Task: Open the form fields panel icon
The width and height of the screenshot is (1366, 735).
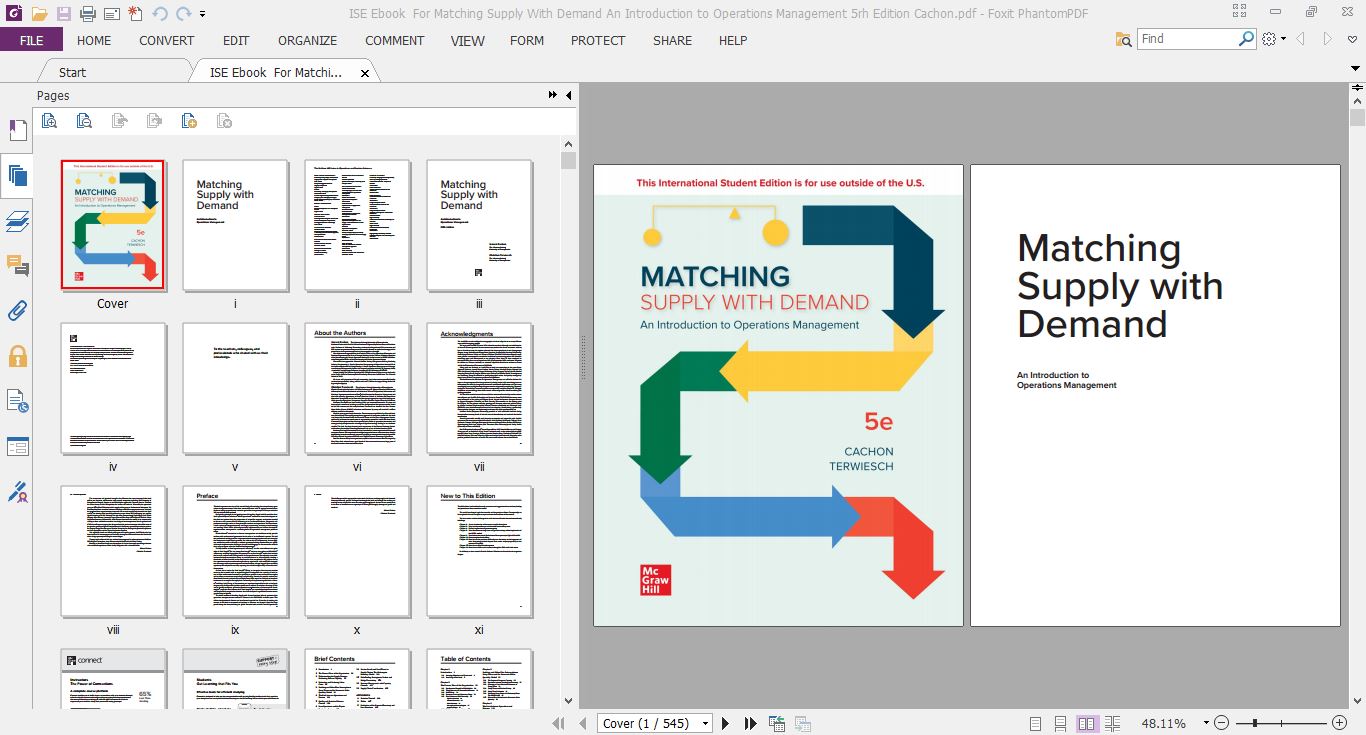Action: 17,446
